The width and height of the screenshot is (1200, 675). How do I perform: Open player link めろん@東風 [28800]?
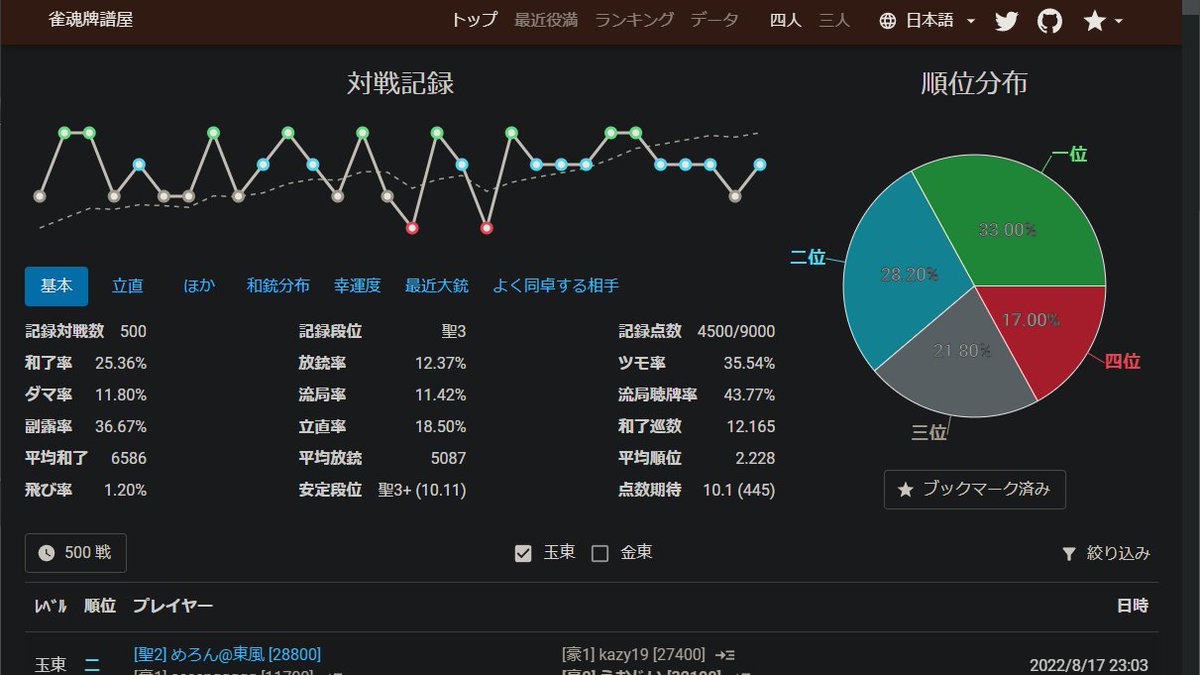[x=227, y=654]
